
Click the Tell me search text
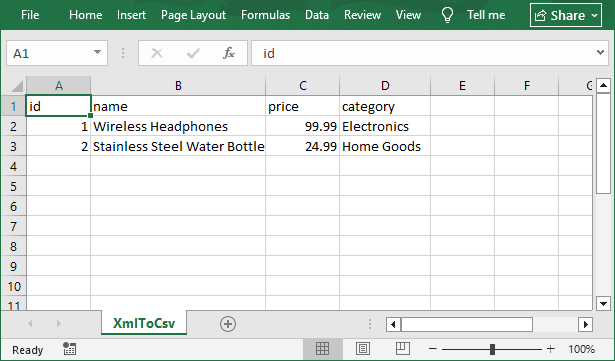tap(486, 15)
